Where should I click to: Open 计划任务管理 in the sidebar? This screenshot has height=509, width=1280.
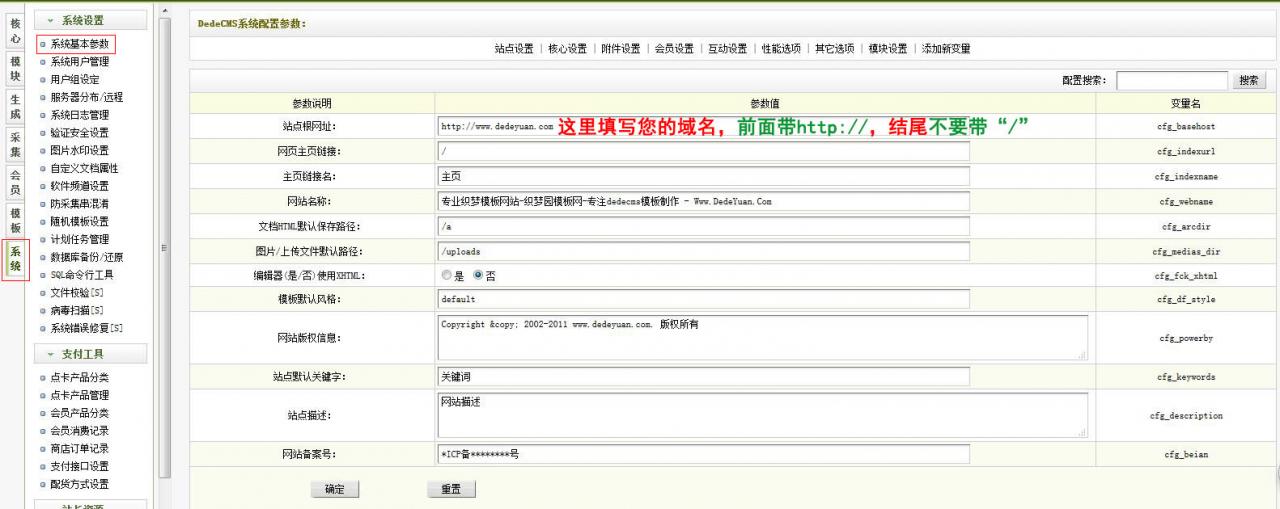(x=80, y=240)
